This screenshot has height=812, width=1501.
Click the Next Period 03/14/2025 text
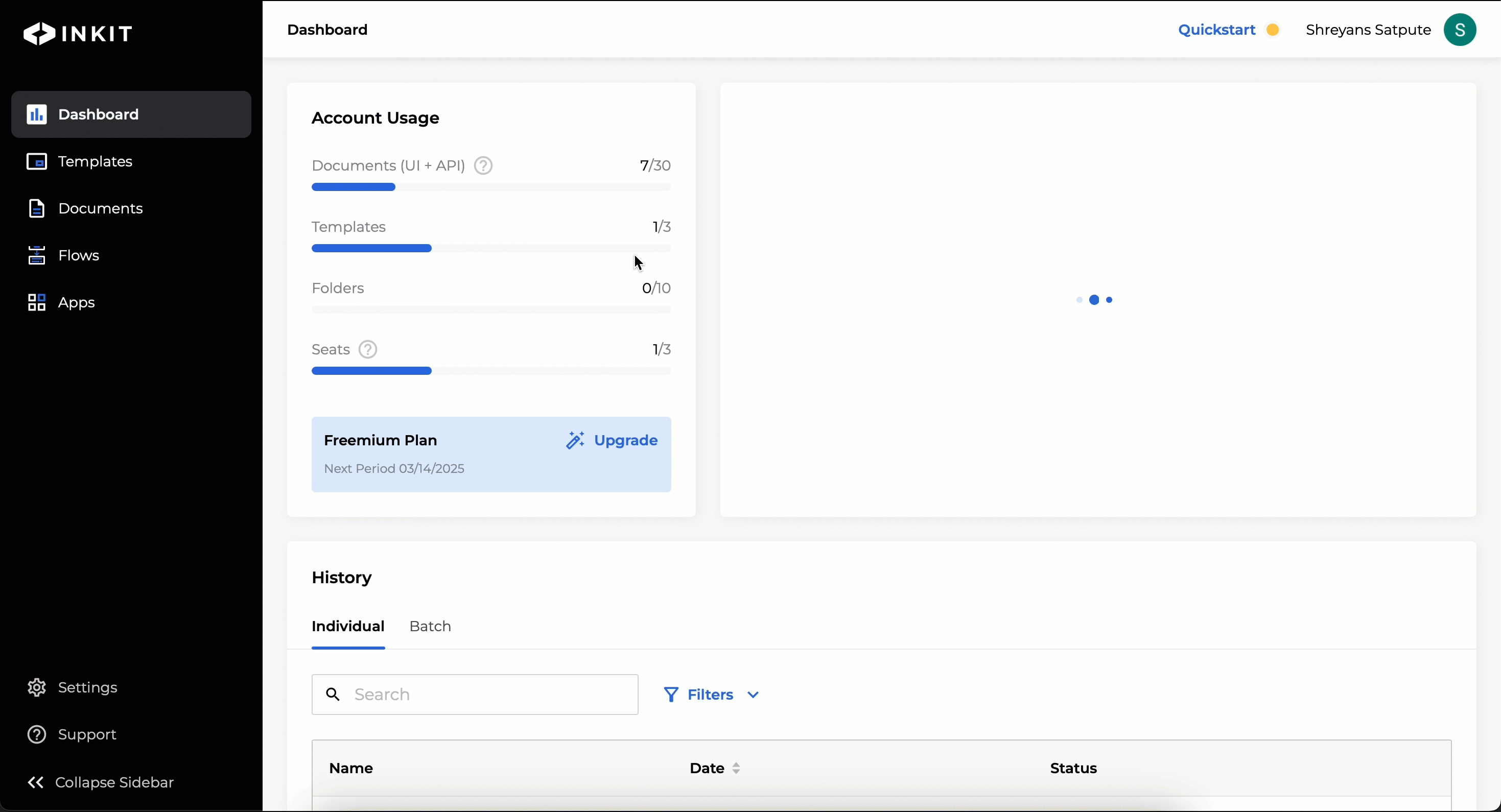[x=394, y=469]
